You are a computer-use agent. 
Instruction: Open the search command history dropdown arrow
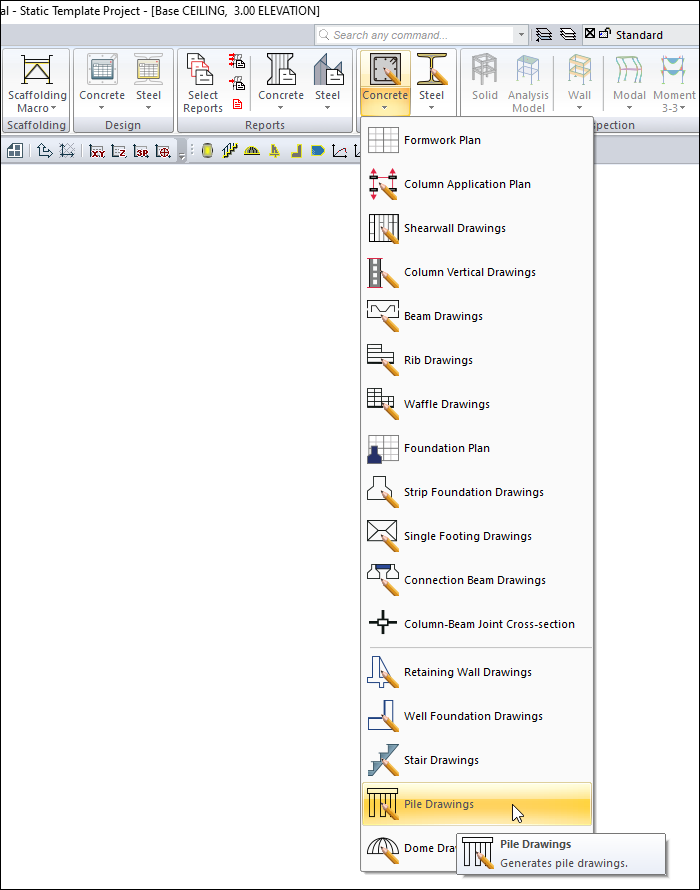coord(521,35)
